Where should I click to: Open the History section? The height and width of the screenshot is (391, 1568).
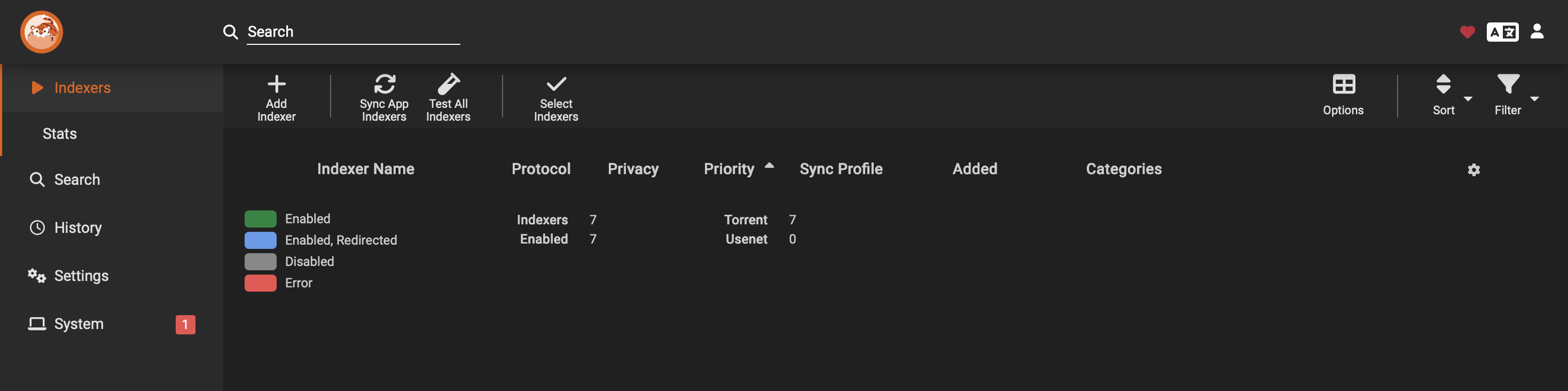78,228
